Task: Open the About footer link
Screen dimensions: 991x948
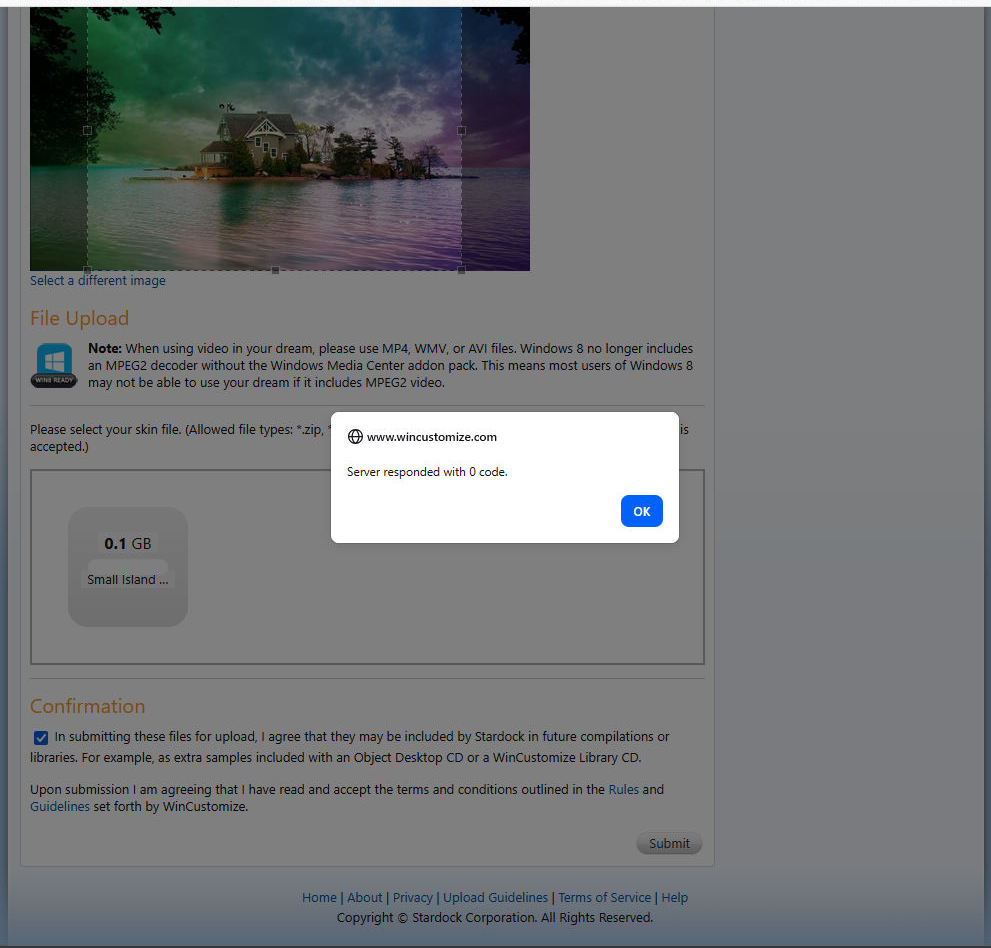Action: point(364,897)
